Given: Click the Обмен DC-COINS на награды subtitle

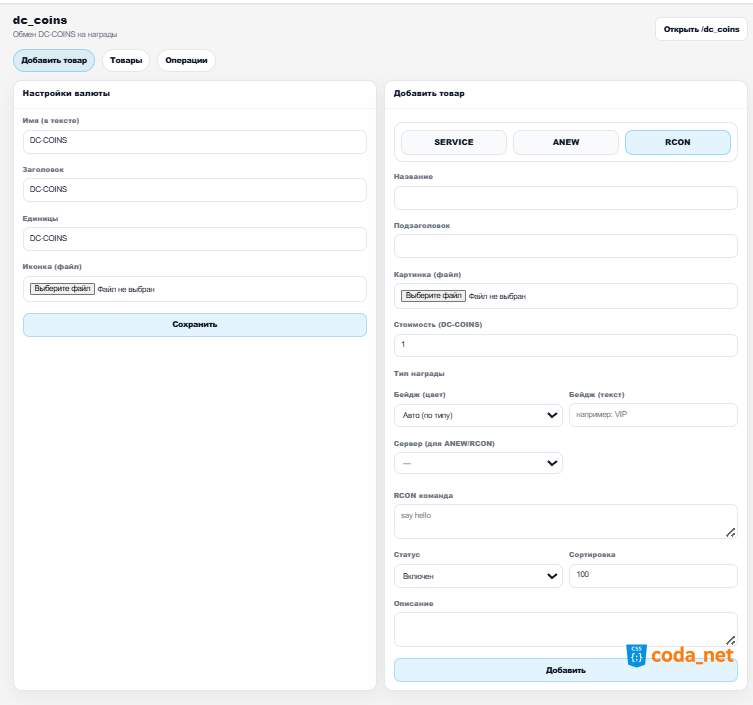Looking at the screenshot, I should (65, 34).
